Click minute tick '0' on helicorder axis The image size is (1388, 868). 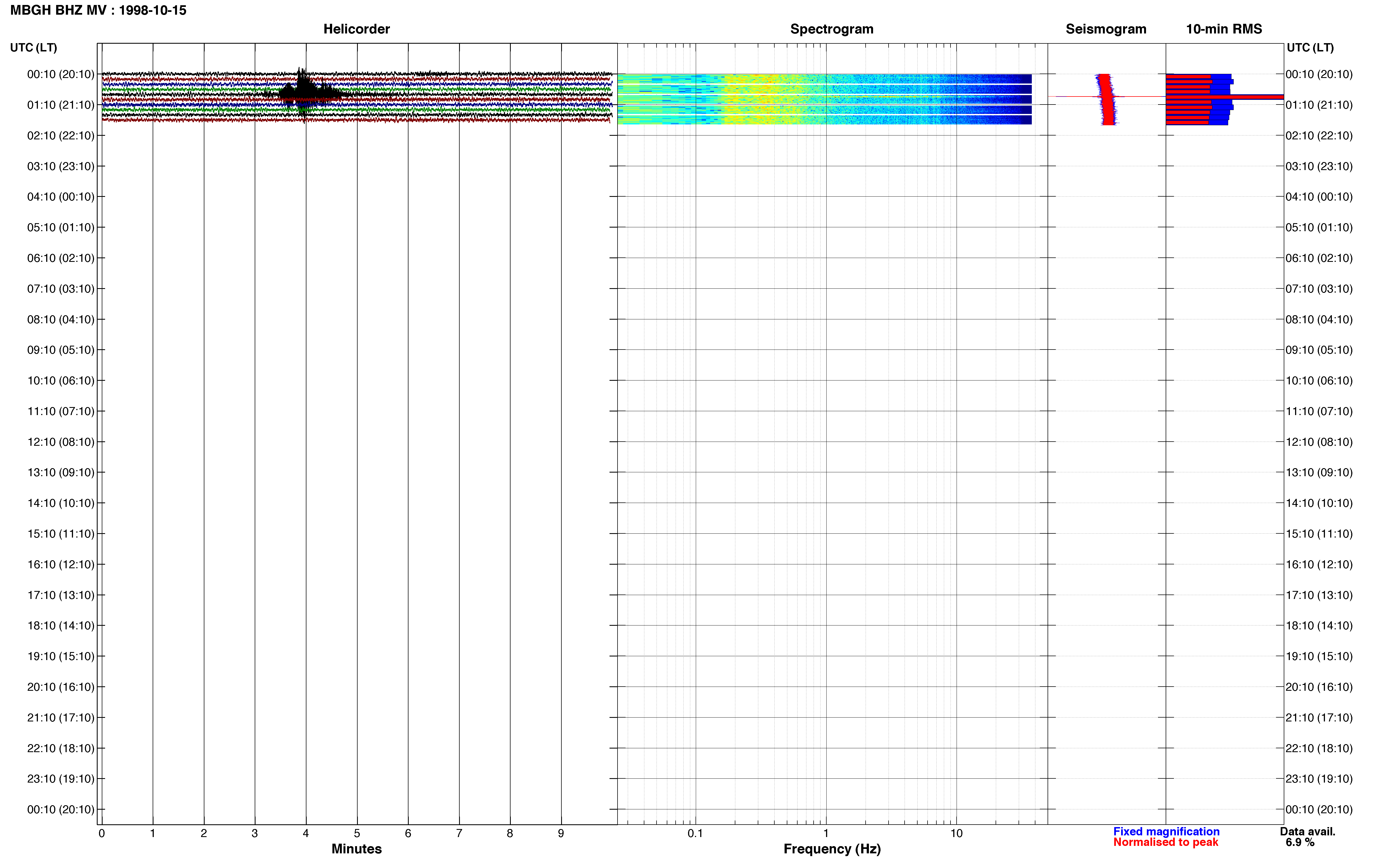[x=101, y=833]
